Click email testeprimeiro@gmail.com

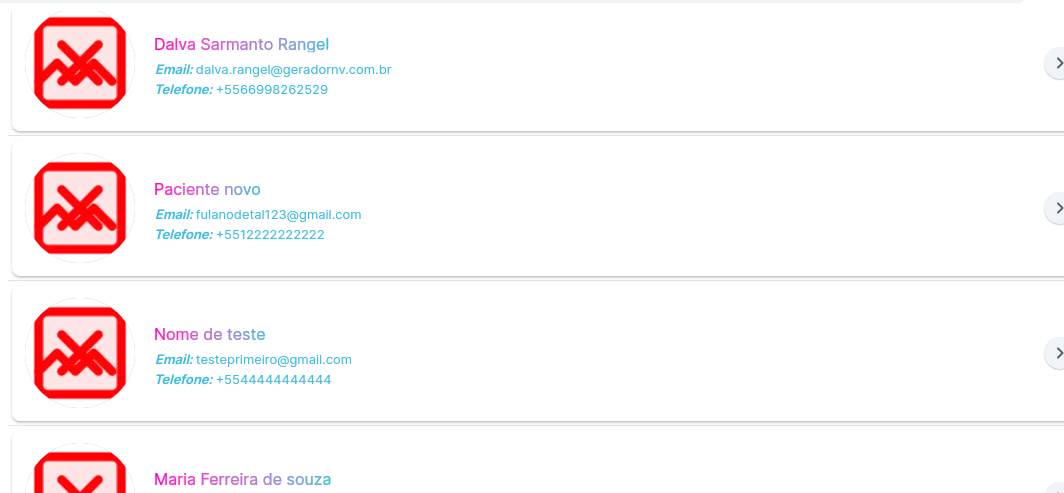tap(274, 360)
